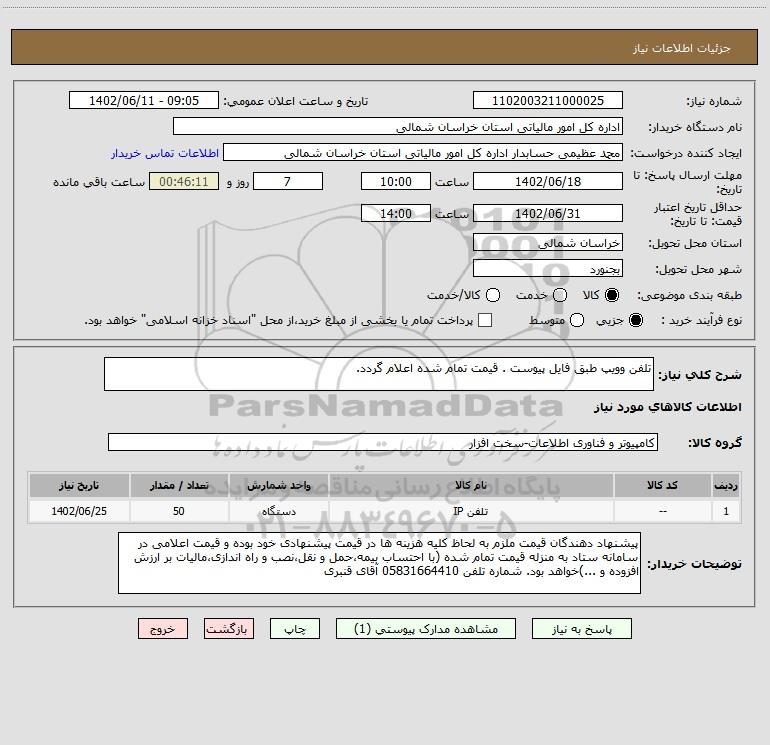Screen dimensions: 770x745
Task: Click the نام دستگاه خریدار label
Action: (x=695, y=128)
